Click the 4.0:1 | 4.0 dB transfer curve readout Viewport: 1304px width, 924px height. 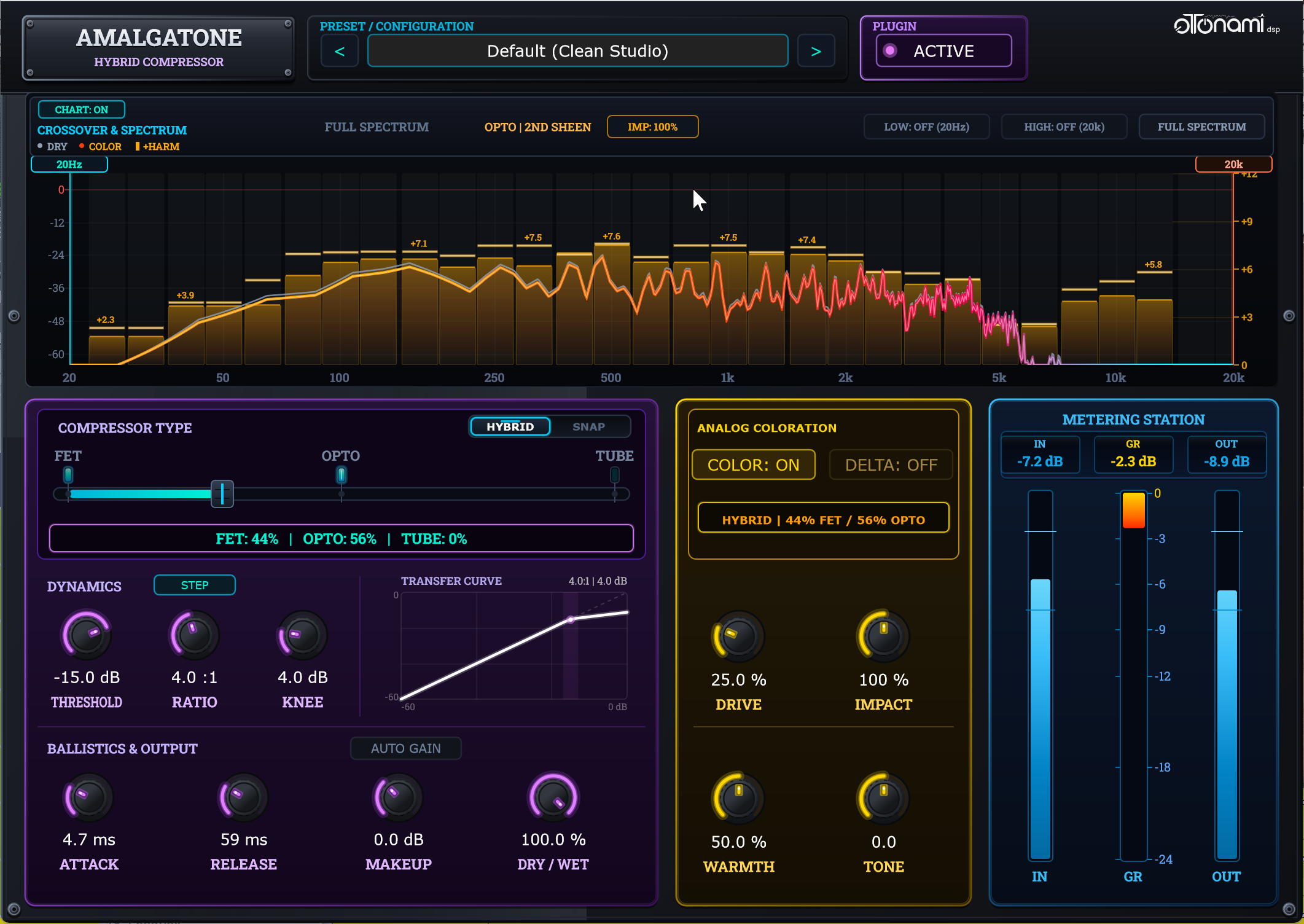point(598,581)
